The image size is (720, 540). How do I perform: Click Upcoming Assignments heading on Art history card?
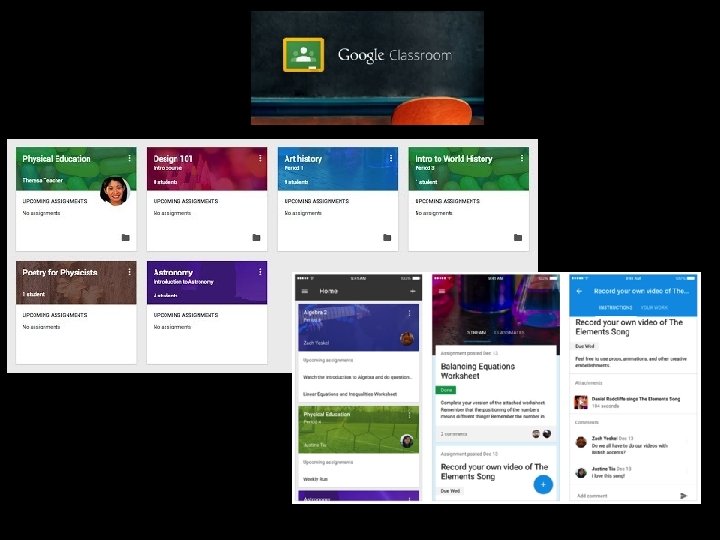click(316, 201)
